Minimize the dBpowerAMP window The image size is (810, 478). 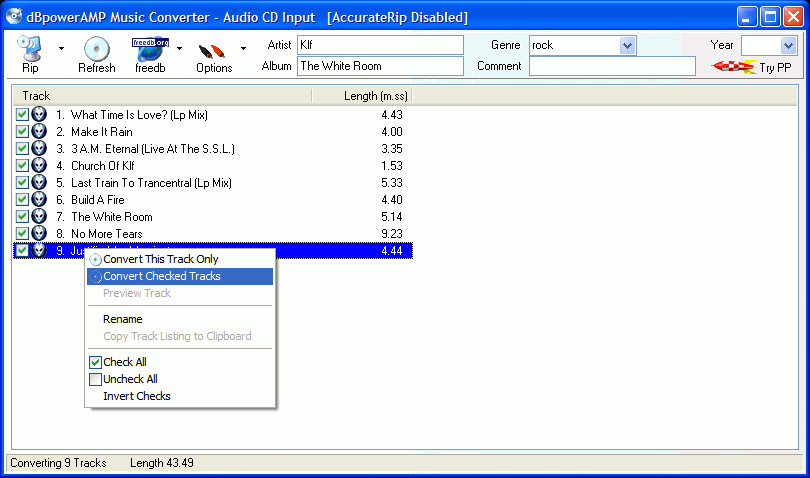(746, 17)
